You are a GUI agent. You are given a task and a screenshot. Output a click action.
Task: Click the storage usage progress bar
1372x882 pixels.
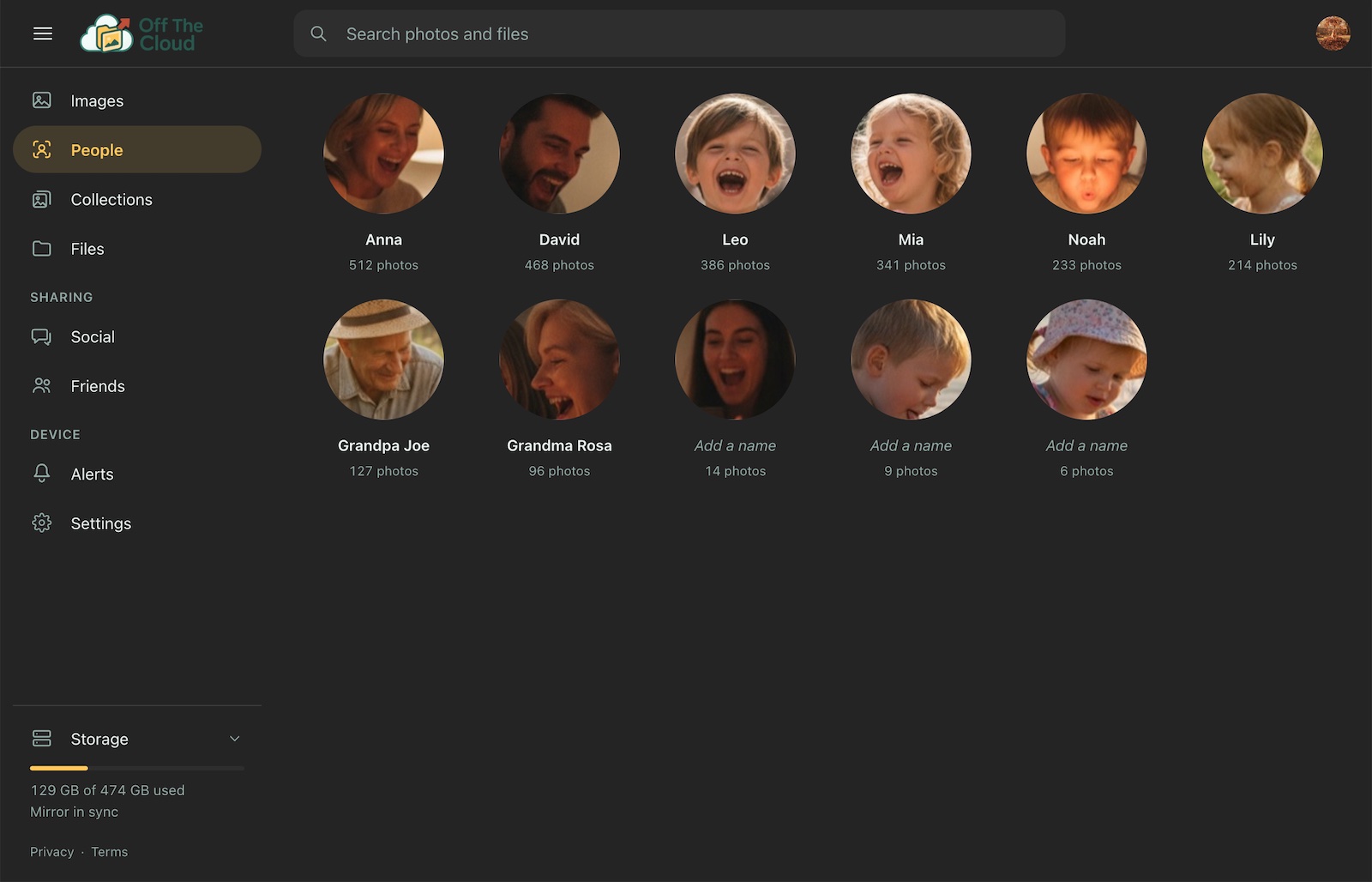click(x=137, y=768)
